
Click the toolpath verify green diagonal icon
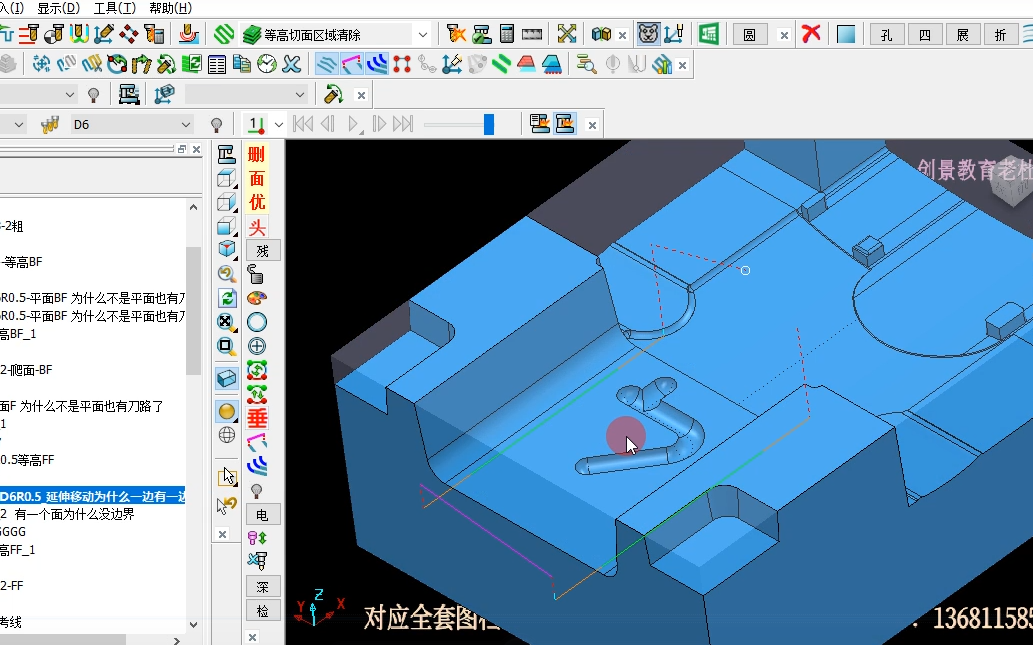(x=224, y=34)
